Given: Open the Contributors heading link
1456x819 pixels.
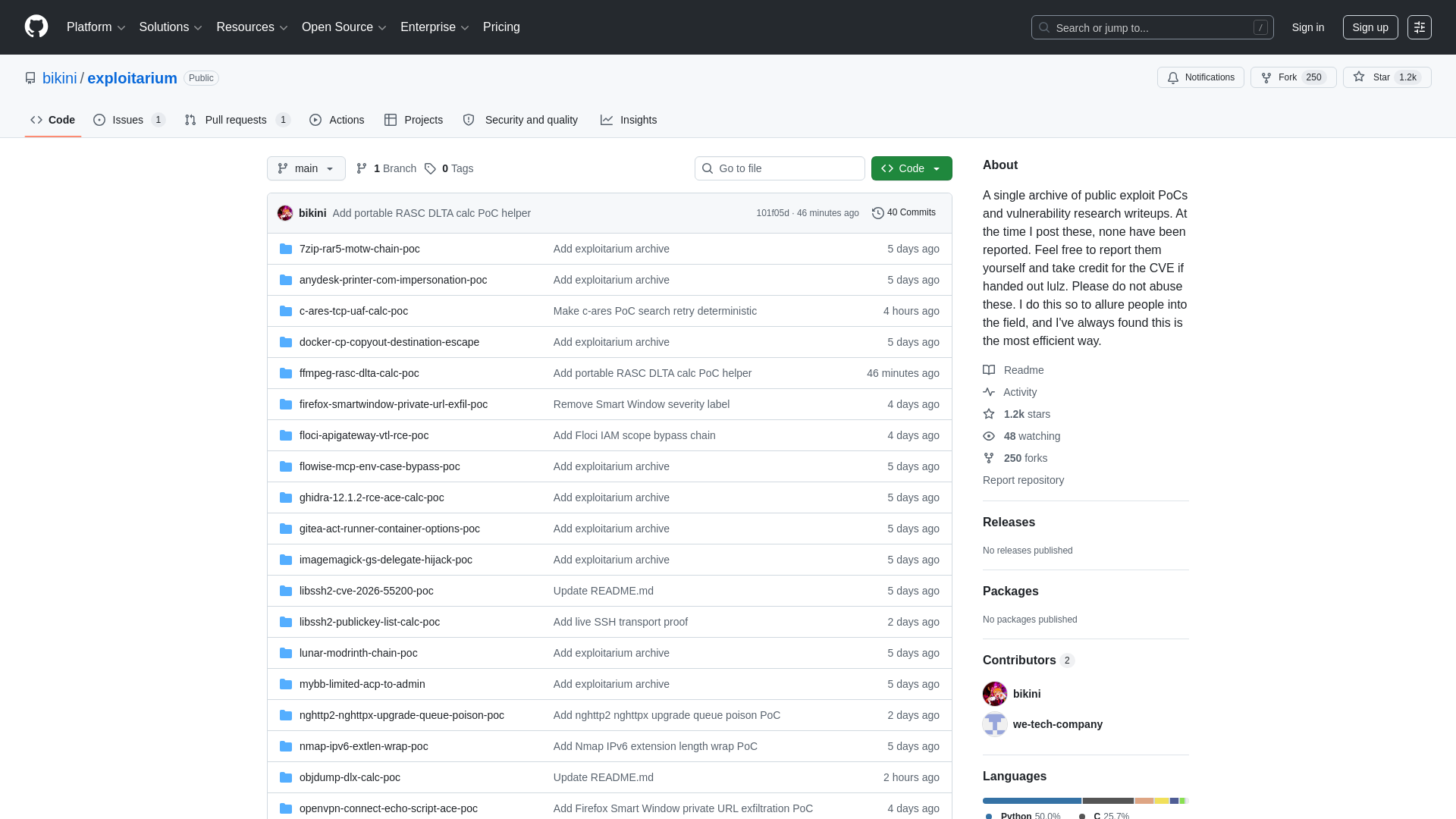Looking at the screenshot, I should click(1028, 661).
